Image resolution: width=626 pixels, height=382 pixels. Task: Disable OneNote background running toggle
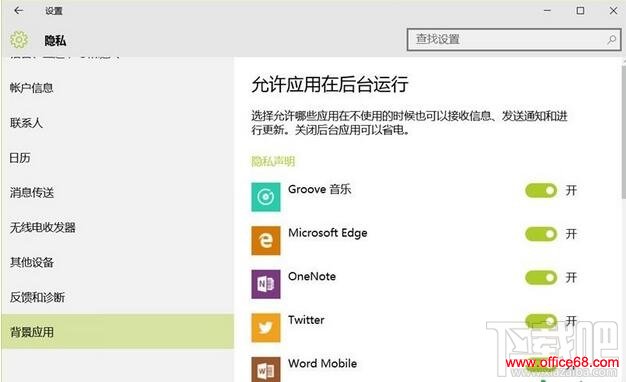point(541,277)
